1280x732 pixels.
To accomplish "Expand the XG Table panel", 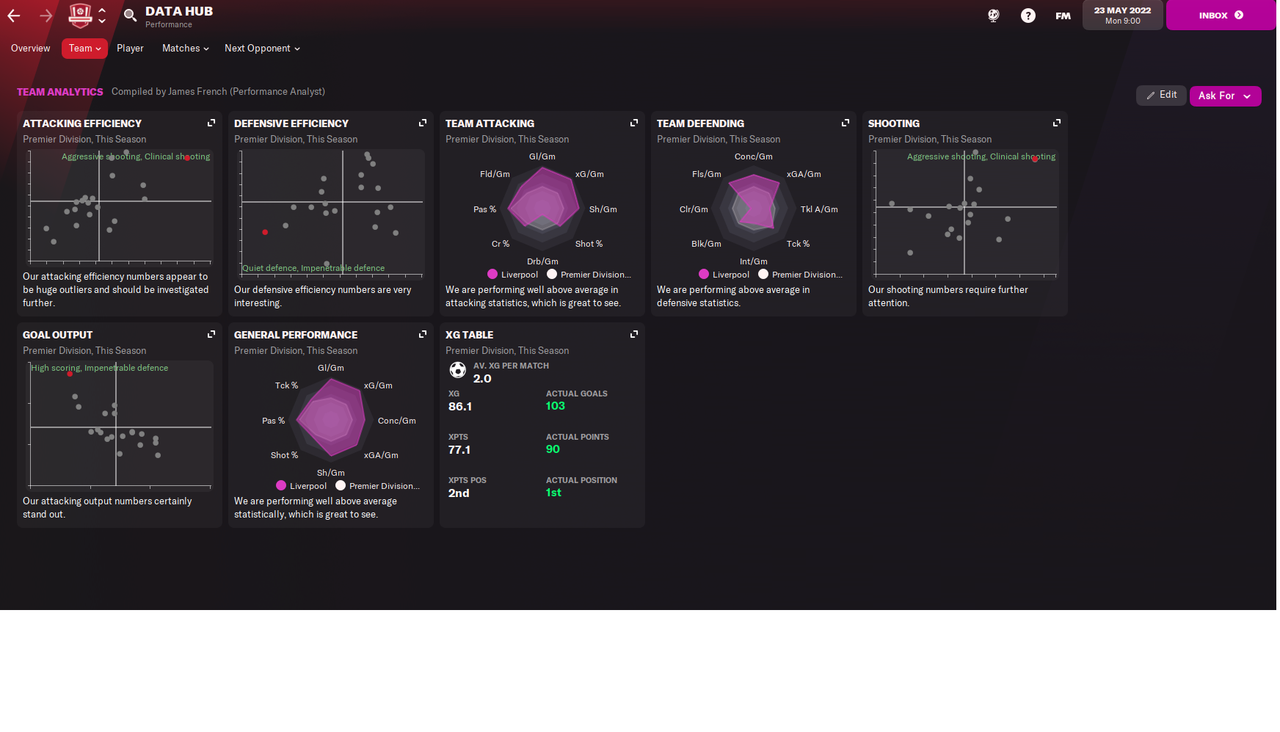I will [634, 334].
